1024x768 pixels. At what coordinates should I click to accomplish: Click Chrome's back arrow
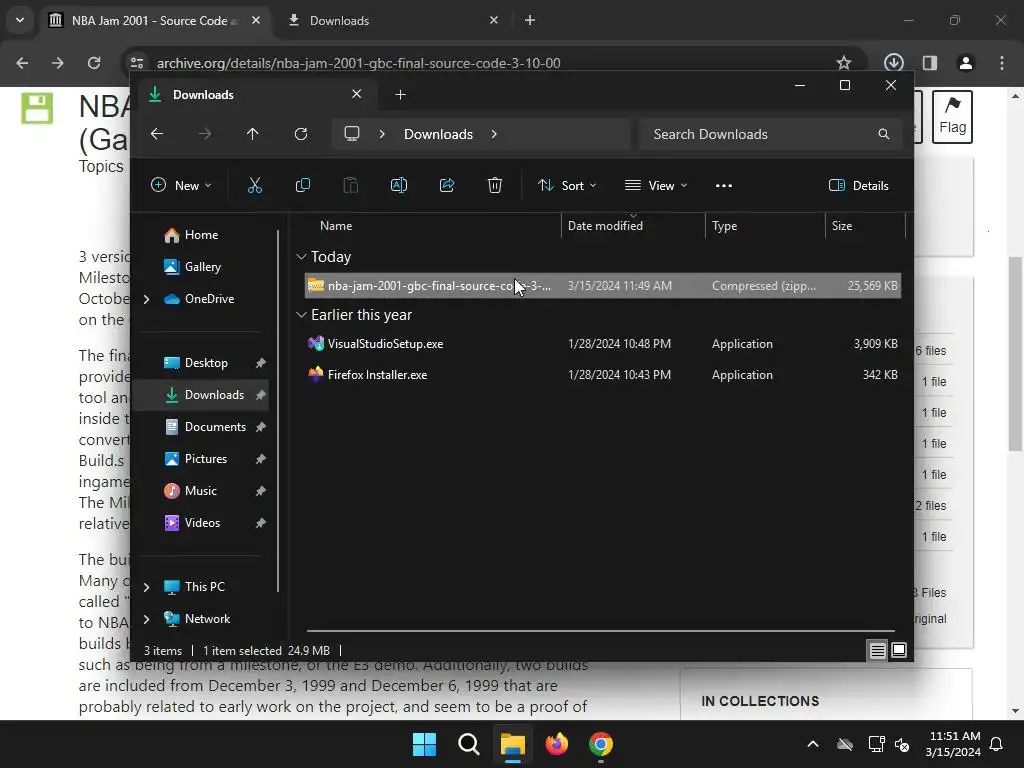[22, 63]
